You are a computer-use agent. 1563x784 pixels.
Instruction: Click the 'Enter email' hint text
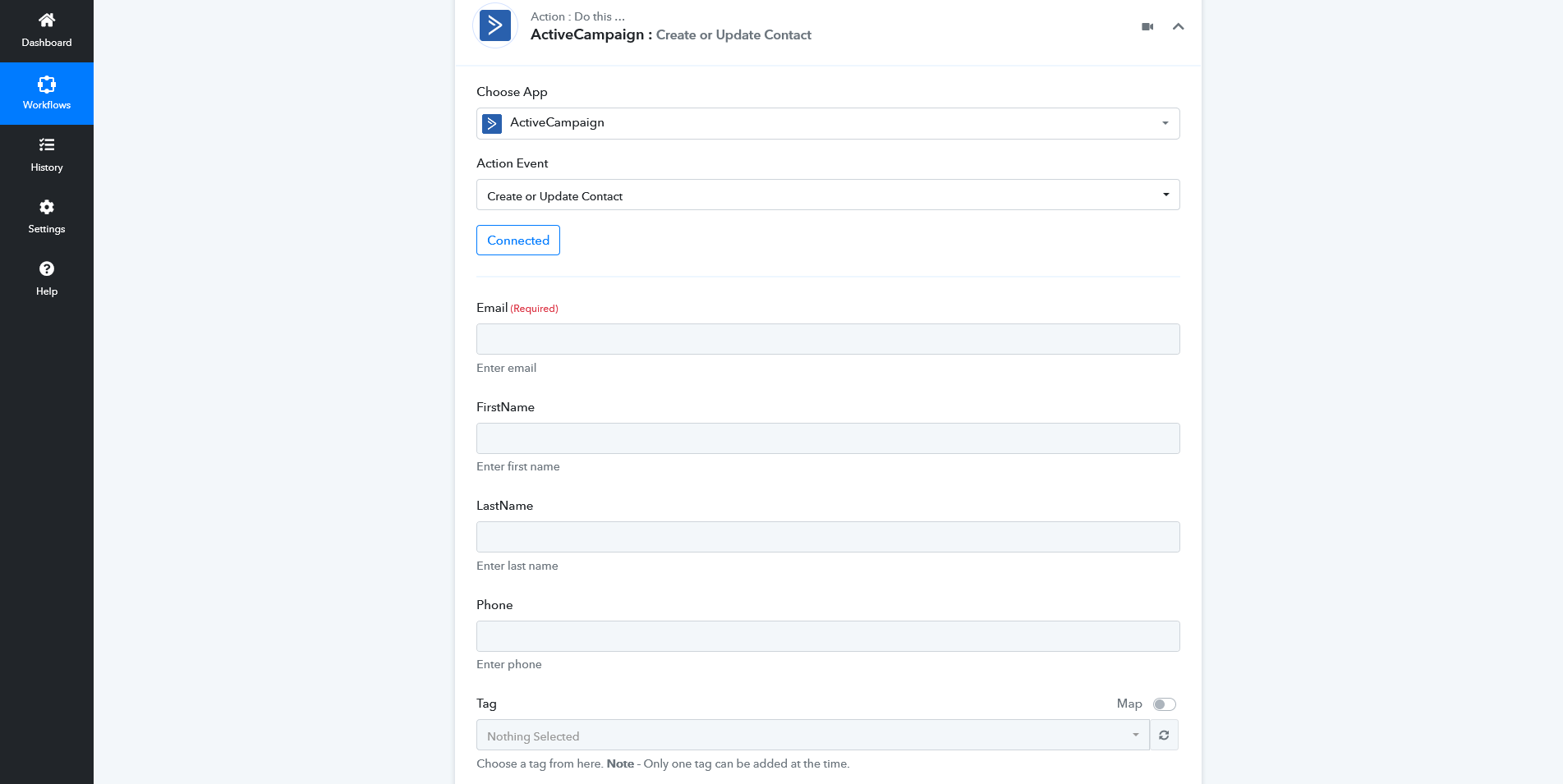(506, 368)
